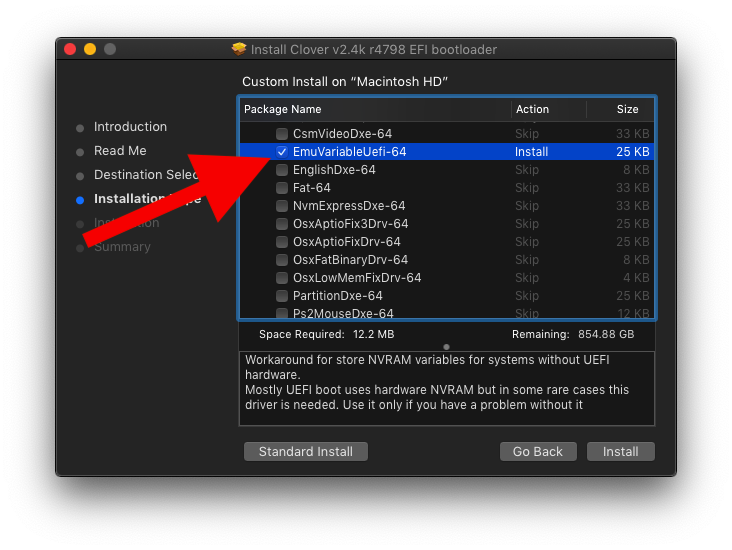Viewport: 732px width, 550px height.
Task: Click the Introduction step bullet
Action: (x=80, y=128)
